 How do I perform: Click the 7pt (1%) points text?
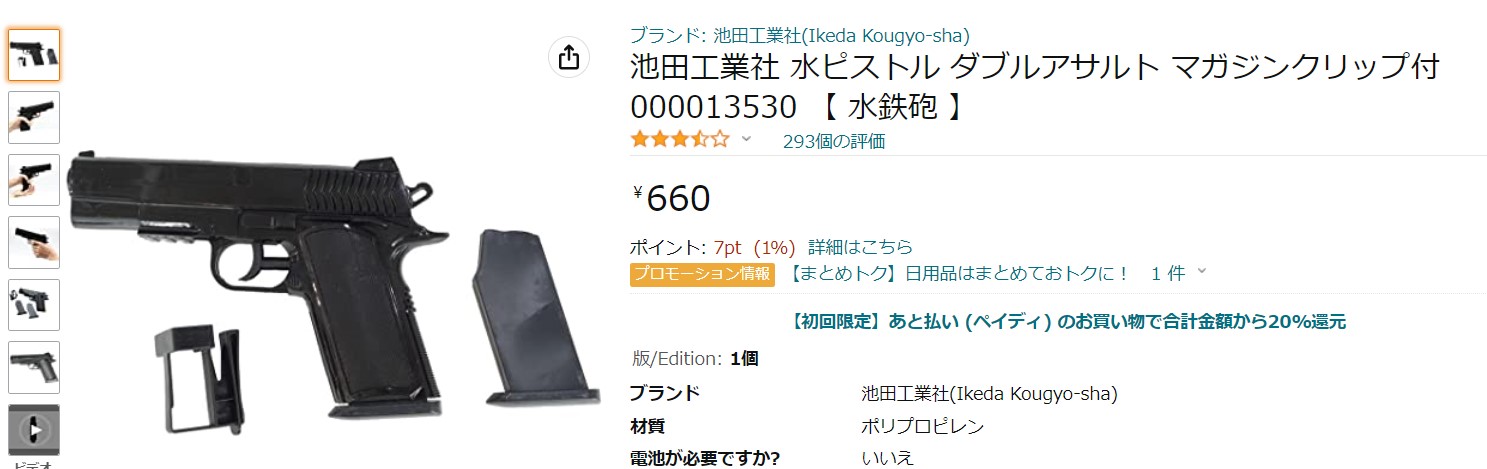pyautogui.click(x=755, y=247)
